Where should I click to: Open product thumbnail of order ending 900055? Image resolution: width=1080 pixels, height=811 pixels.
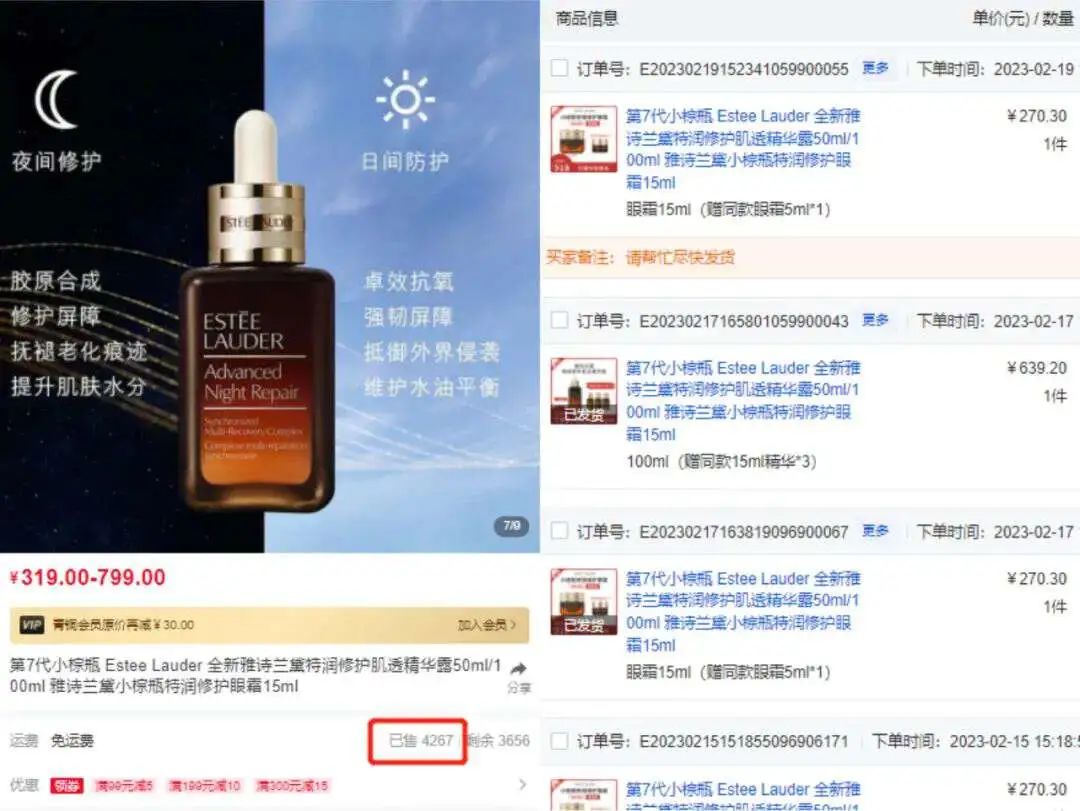point(583,138)
